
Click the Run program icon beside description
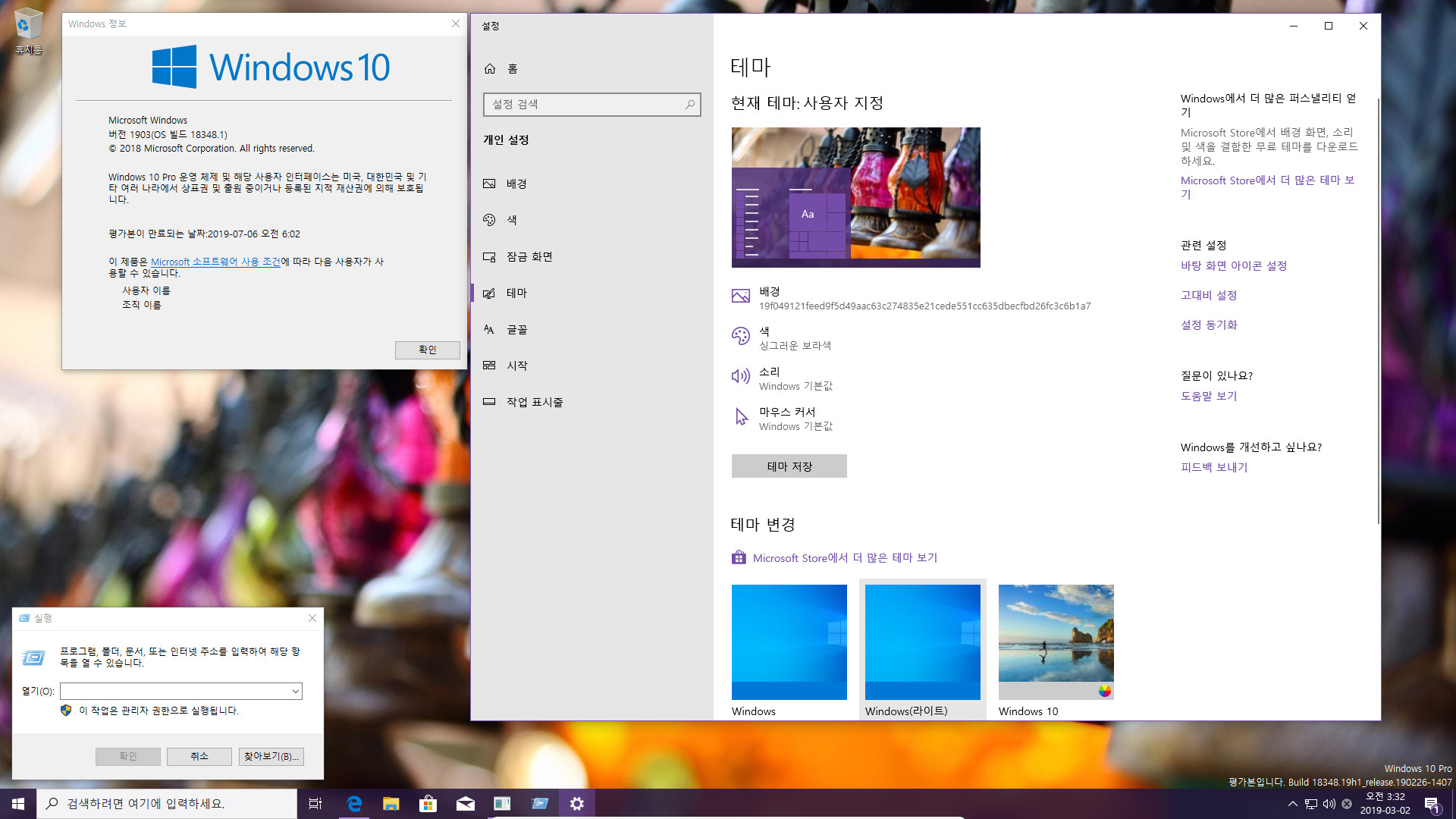point(33,657)
